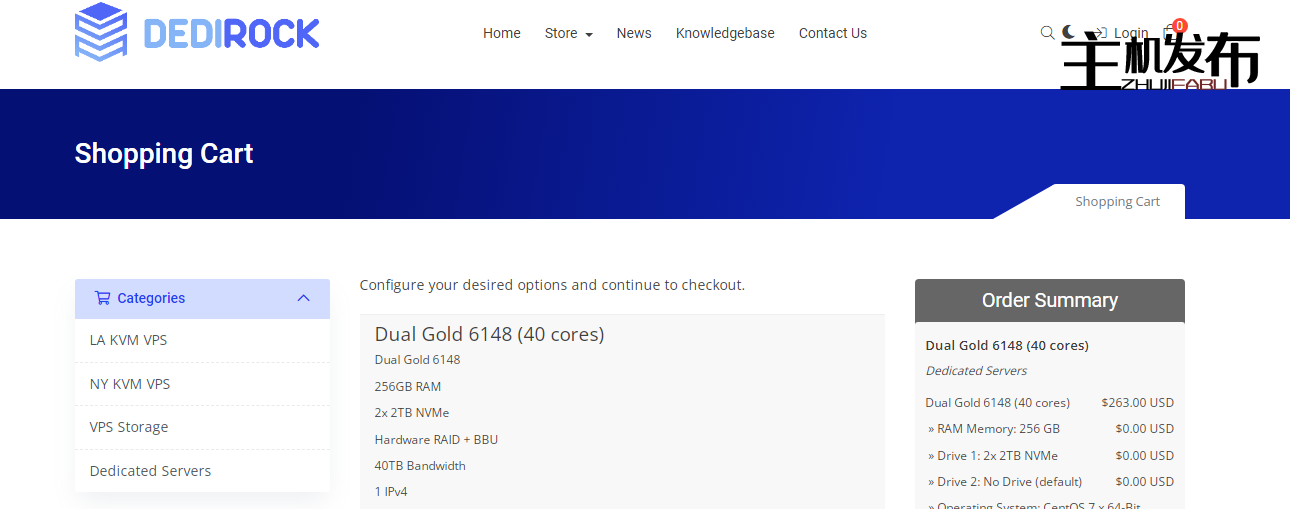The image size is (1290, 509).
Task: Click the red cart count badge
Action: [1180, 25]
